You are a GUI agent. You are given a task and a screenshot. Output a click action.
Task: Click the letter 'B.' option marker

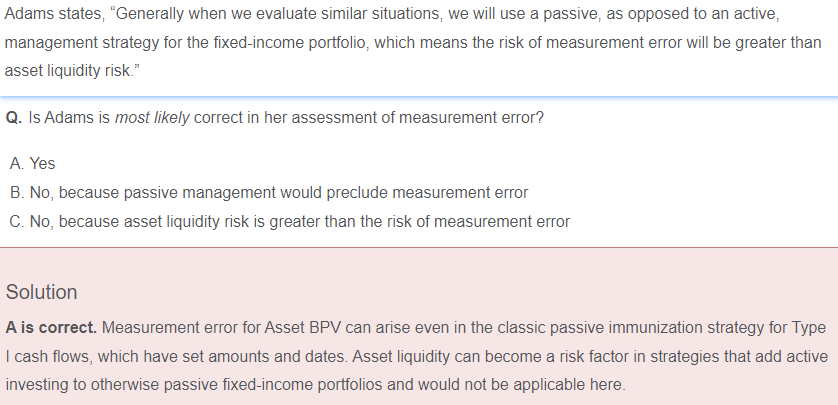point(15,192)
